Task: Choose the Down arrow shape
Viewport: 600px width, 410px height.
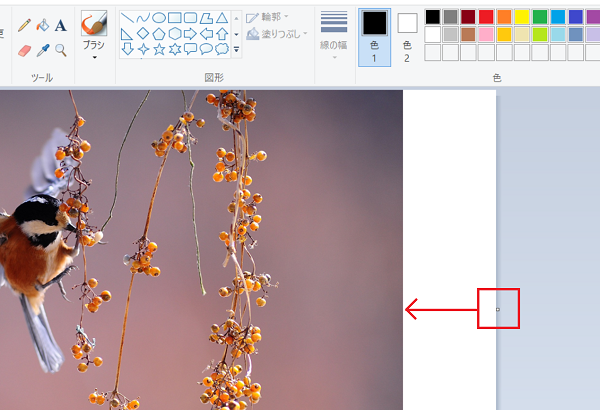Action: (127, 49)
